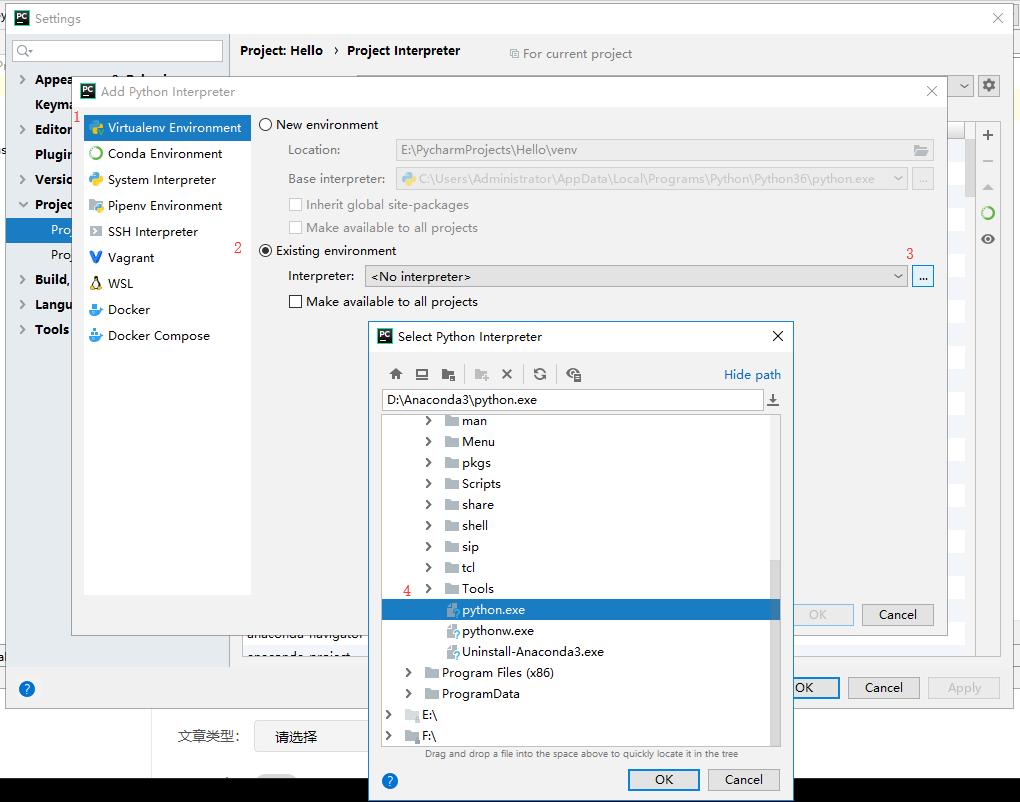Open project interpreter dropdown arrow in Settings
Screen dimensions: 1020x802
pos(963,85)
